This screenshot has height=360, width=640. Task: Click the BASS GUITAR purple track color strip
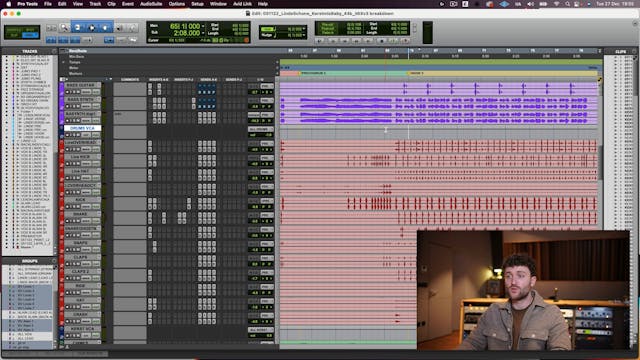(x=62, y=89)
